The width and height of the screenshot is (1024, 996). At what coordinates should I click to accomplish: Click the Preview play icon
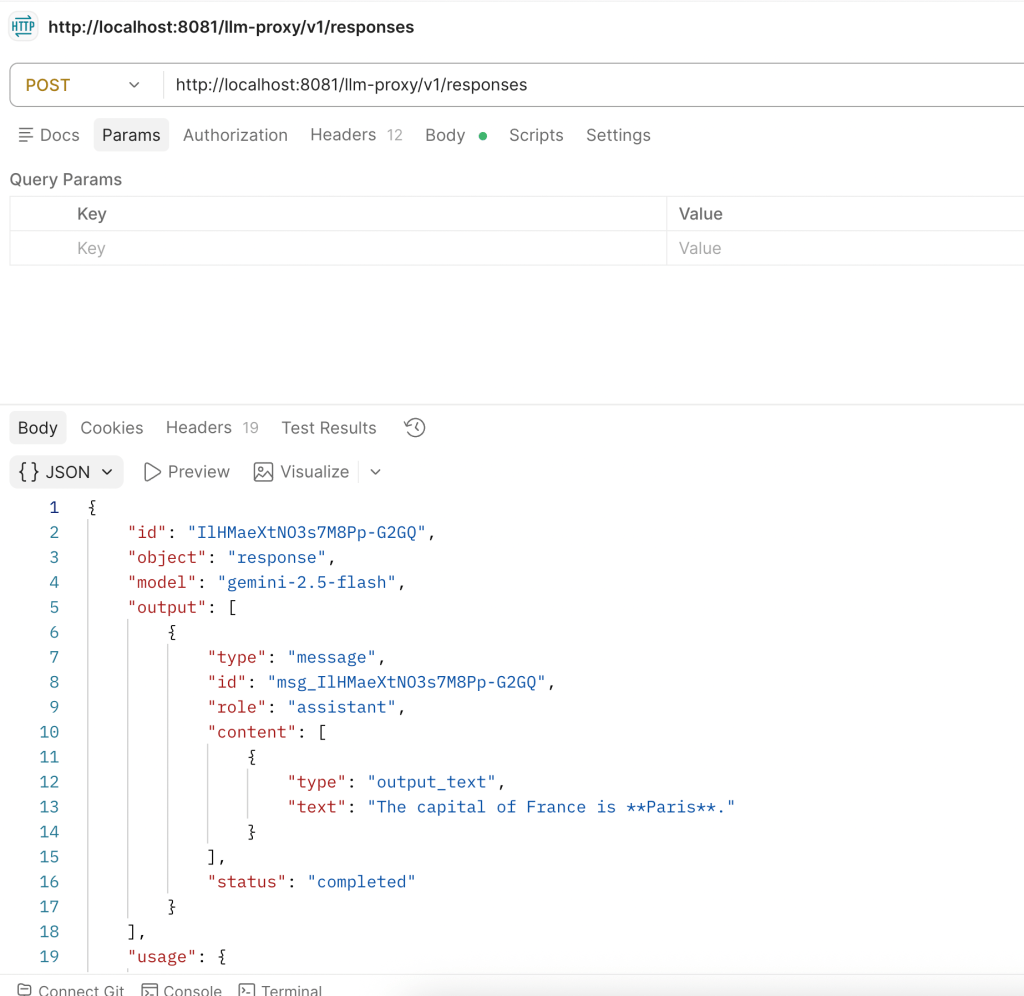[x=153, y=472]
